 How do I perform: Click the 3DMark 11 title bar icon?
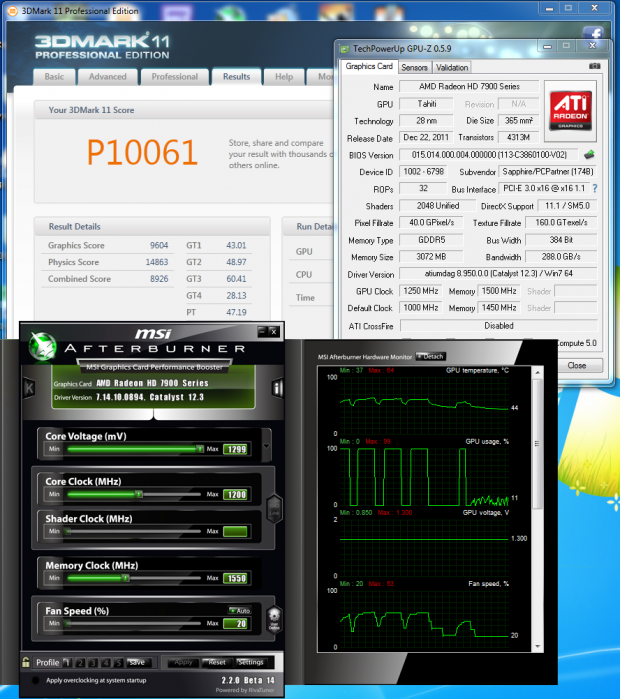(13, 11)
